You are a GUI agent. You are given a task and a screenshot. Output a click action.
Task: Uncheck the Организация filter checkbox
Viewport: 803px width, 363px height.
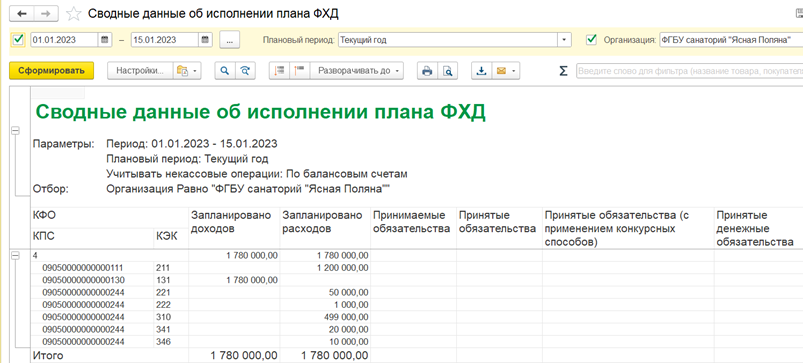tap(591, 39)
